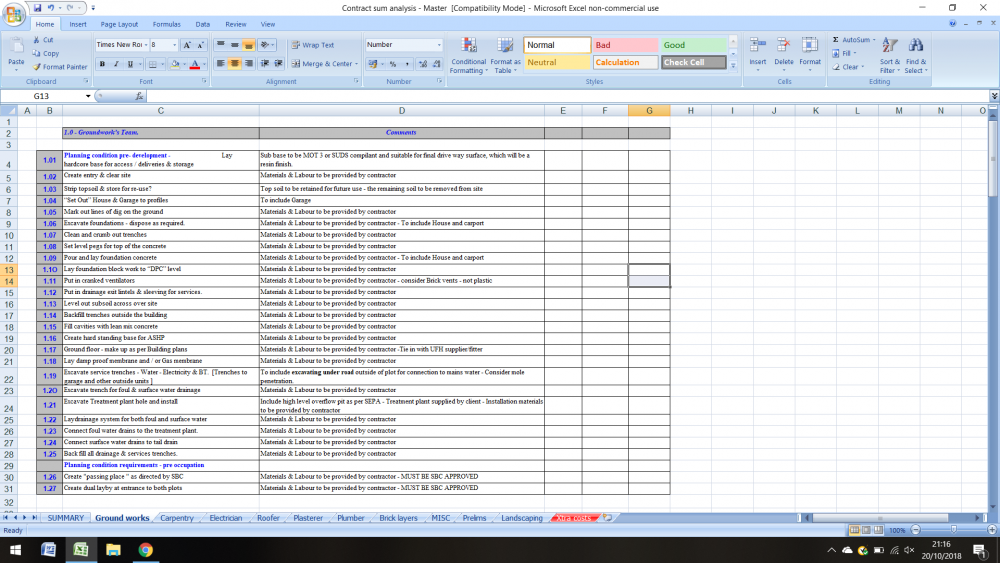This screenshot has height=563, width=1000.
Task: Switch to Page Break Preview view
Action: 878,530
